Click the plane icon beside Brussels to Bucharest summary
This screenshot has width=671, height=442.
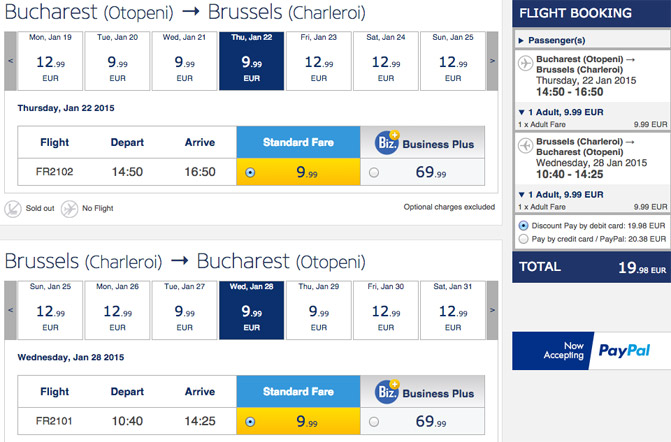tap(525, 145)
